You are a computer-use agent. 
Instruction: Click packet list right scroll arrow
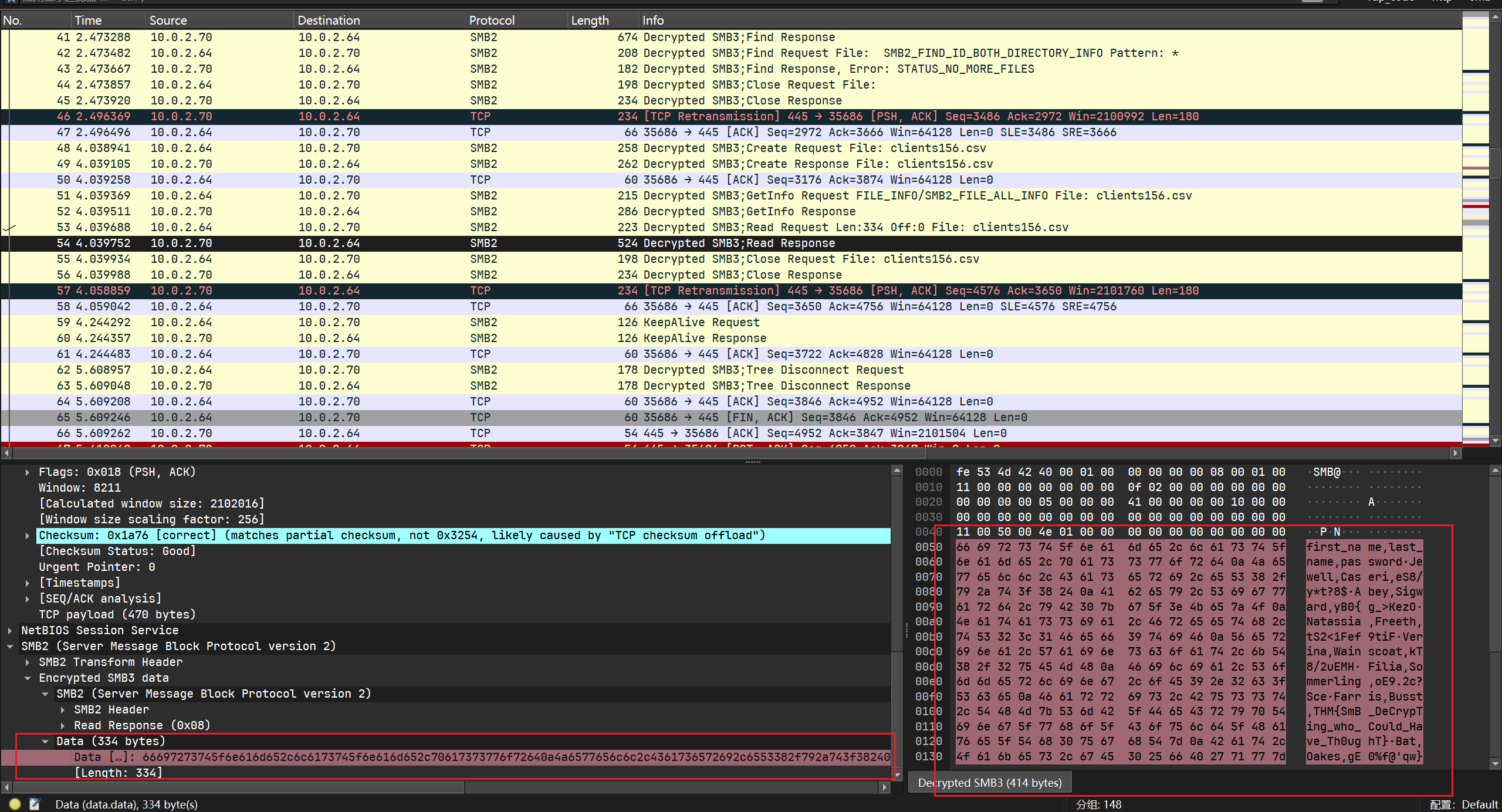1455,453
